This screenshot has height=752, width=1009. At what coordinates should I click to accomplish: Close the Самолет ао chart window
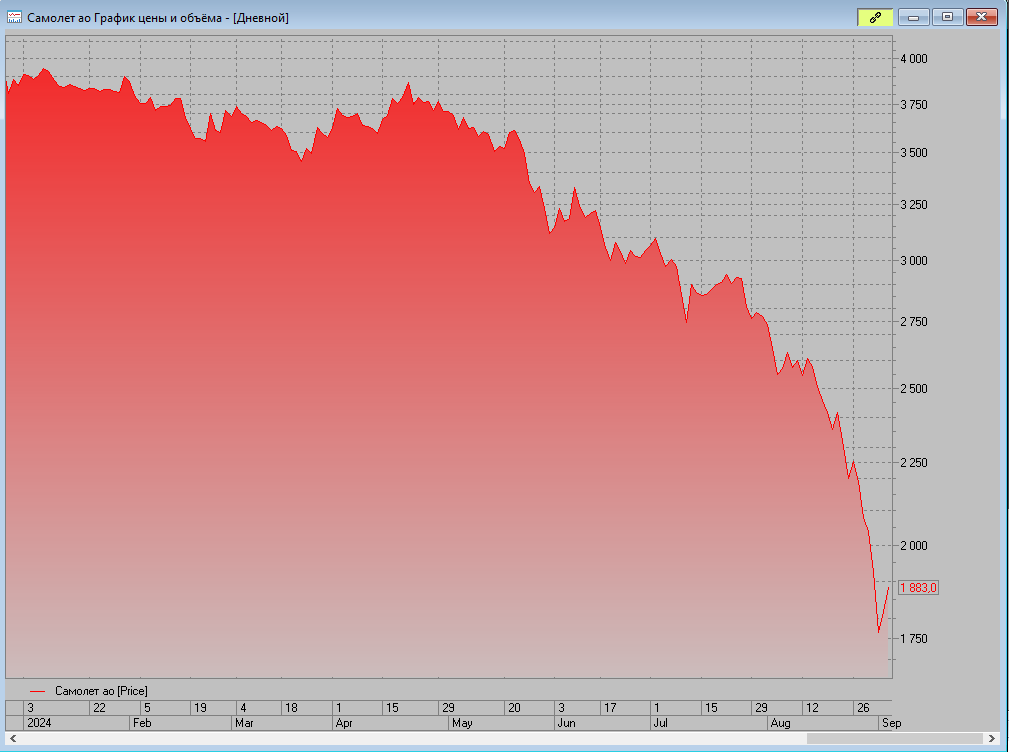[x=981, y=17]
